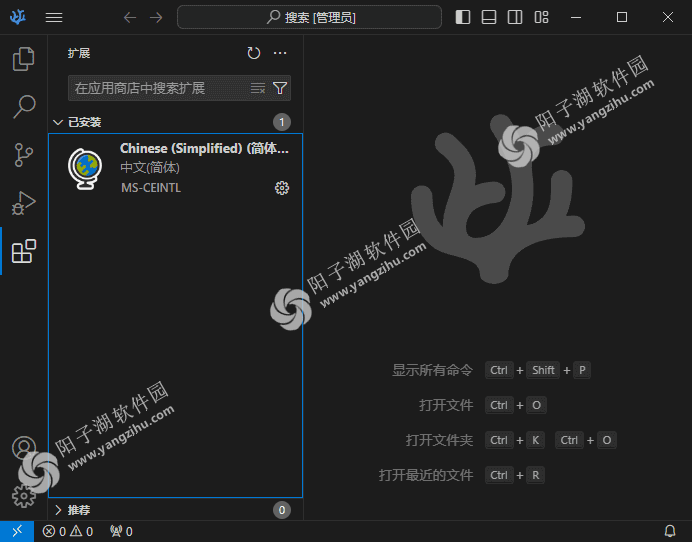
Task: Click the 中文(简体) description text
Action: click(x=150, y=168)
